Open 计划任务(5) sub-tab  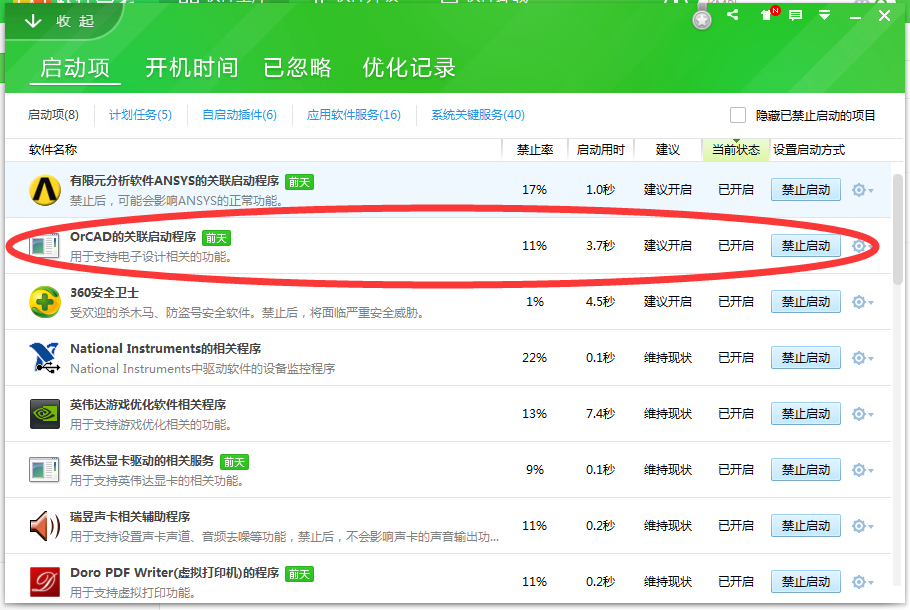(140, 115)
